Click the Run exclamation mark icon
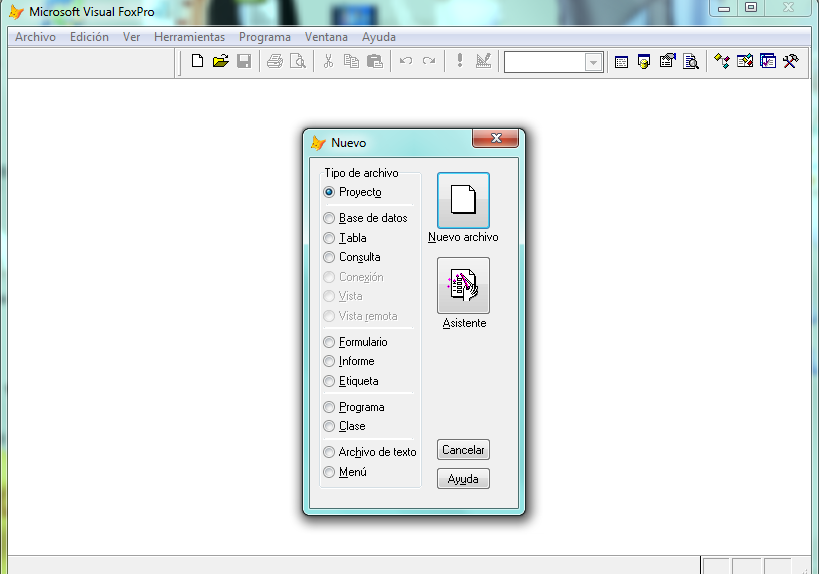The height and width of the screenshot is (574, 819). point(460,61)
